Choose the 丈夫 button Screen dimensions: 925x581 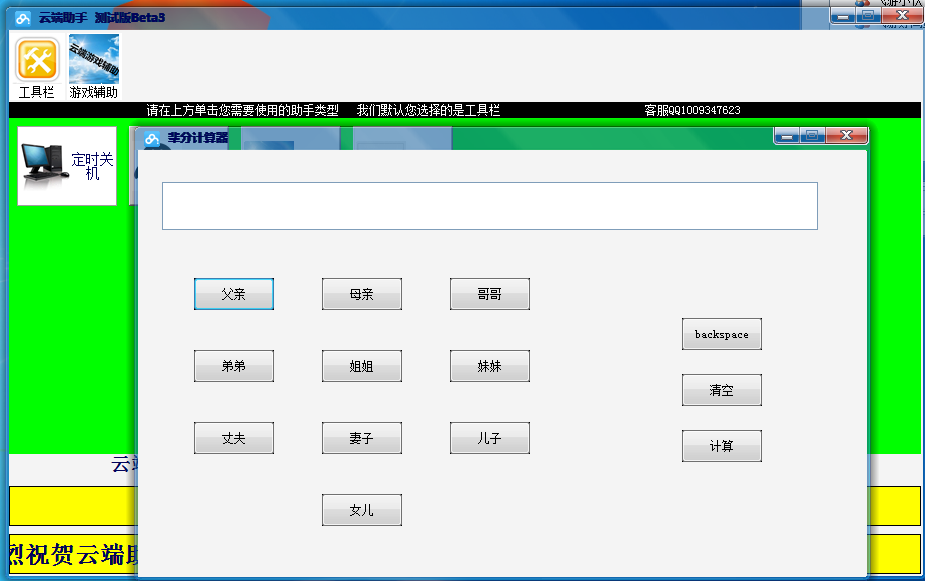click(234, 438)
